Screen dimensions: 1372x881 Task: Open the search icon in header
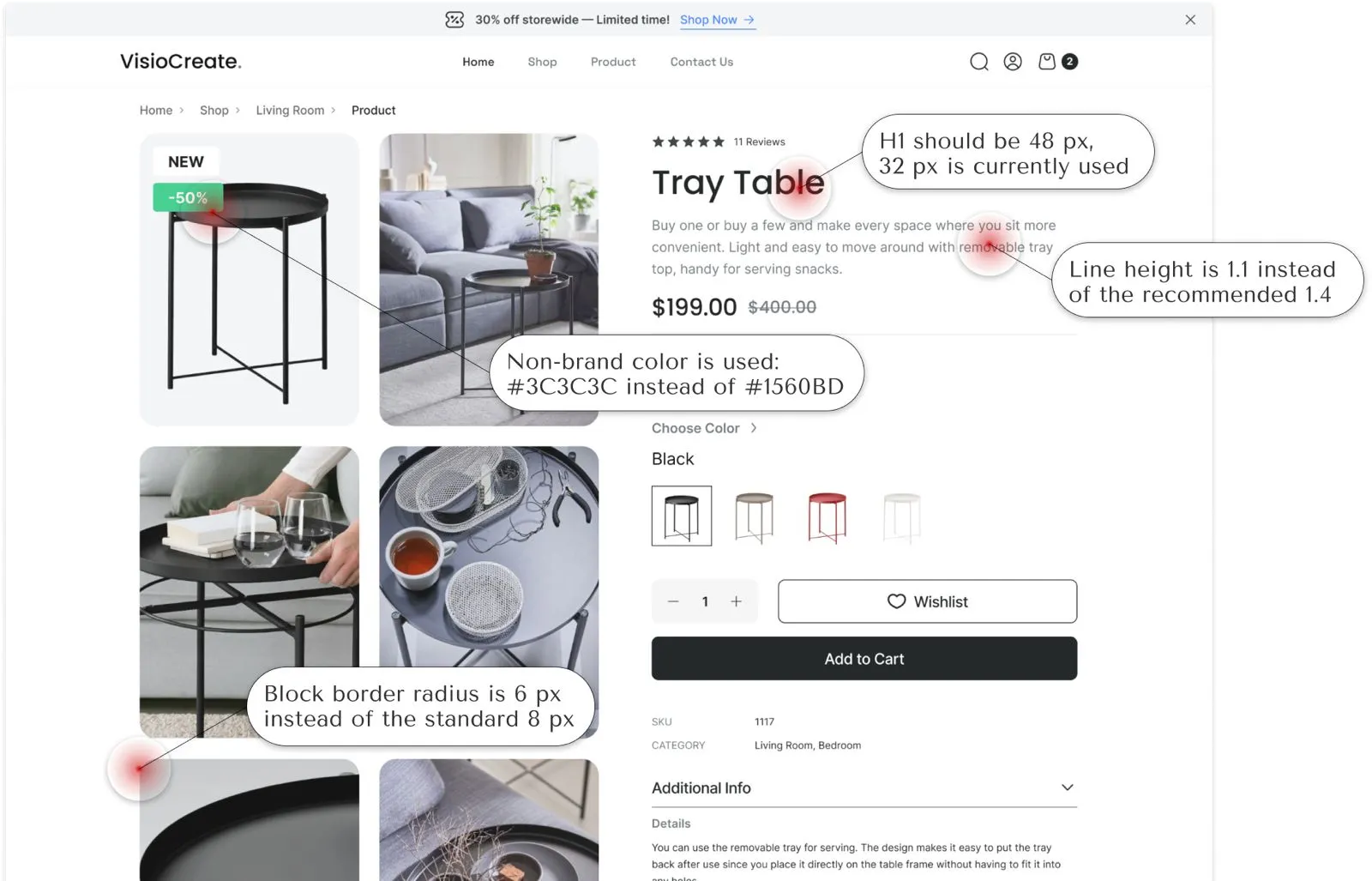tap(978, 62)
